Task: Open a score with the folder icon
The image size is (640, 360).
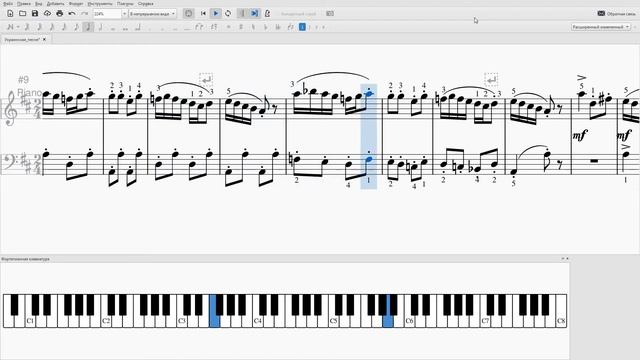Action: pyautogui.click(x=22, y=13)
